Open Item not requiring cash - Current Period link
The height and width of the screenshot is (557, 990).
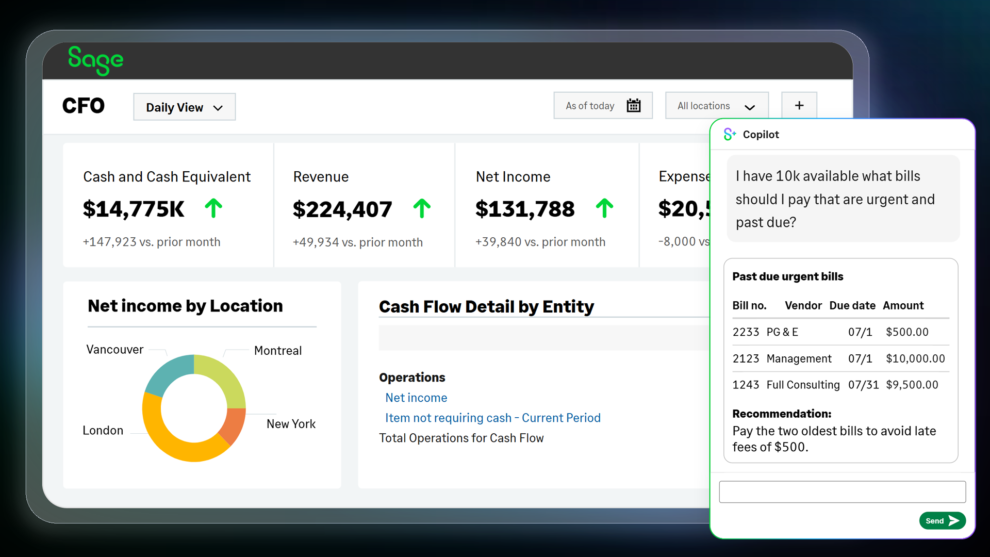coord(492,417)
